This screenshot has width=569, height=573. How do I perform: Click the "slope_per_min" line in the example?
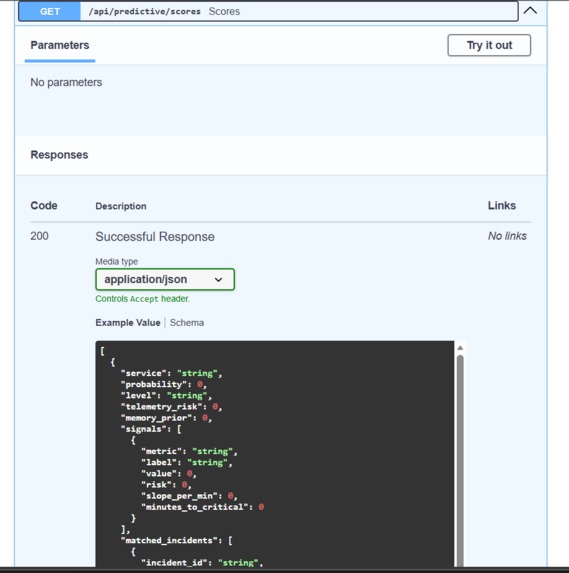(189, 496)
